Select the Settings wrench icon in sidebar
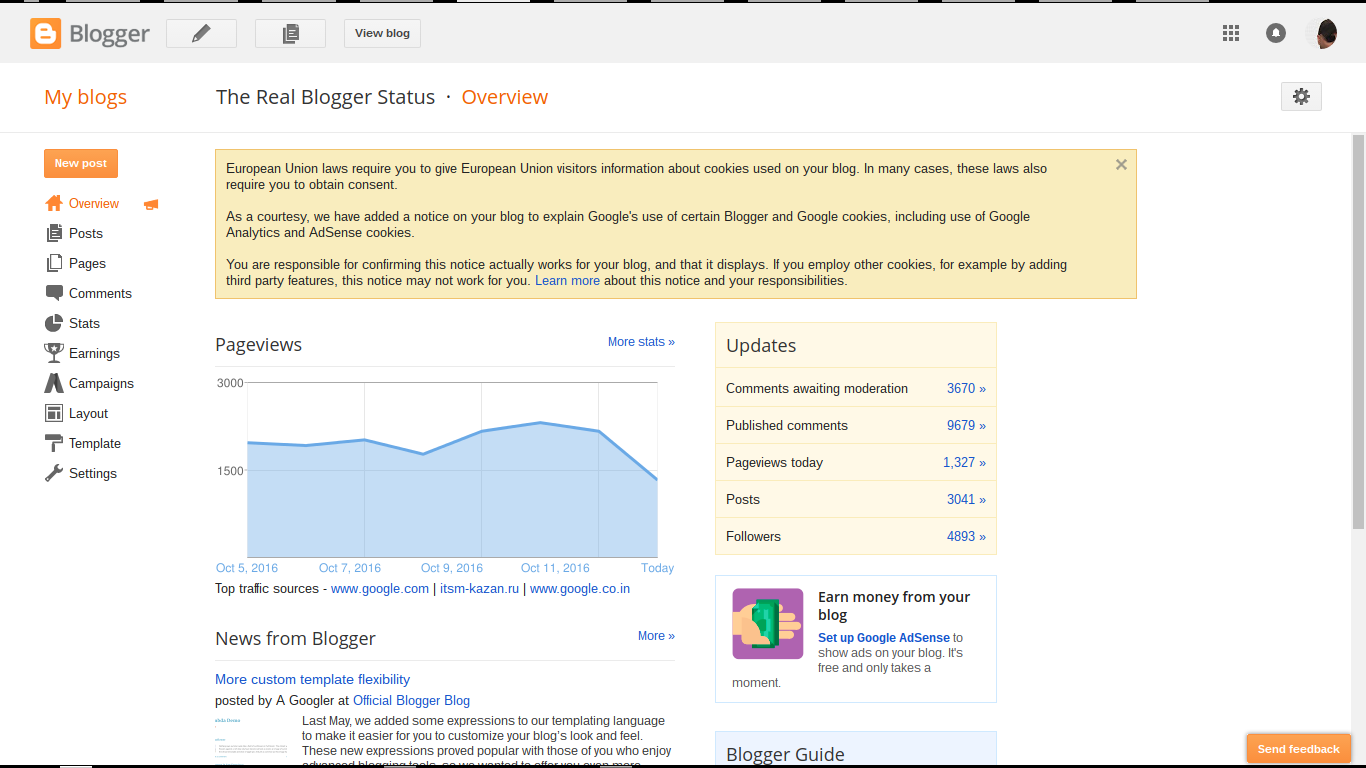This screenshot has width=1366, height=768. pyautogui.click(x=55, y=473)
